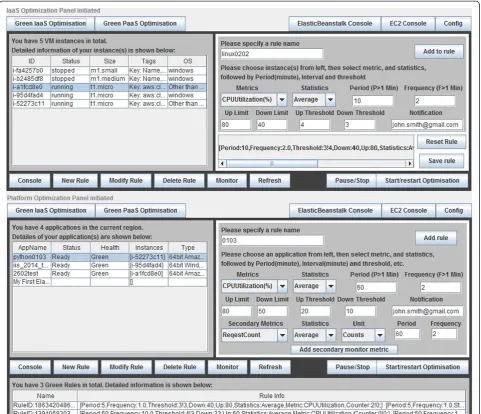Click Console button in Platform panel
Screen dimensions: 481x414
click(x=30, y=367)
